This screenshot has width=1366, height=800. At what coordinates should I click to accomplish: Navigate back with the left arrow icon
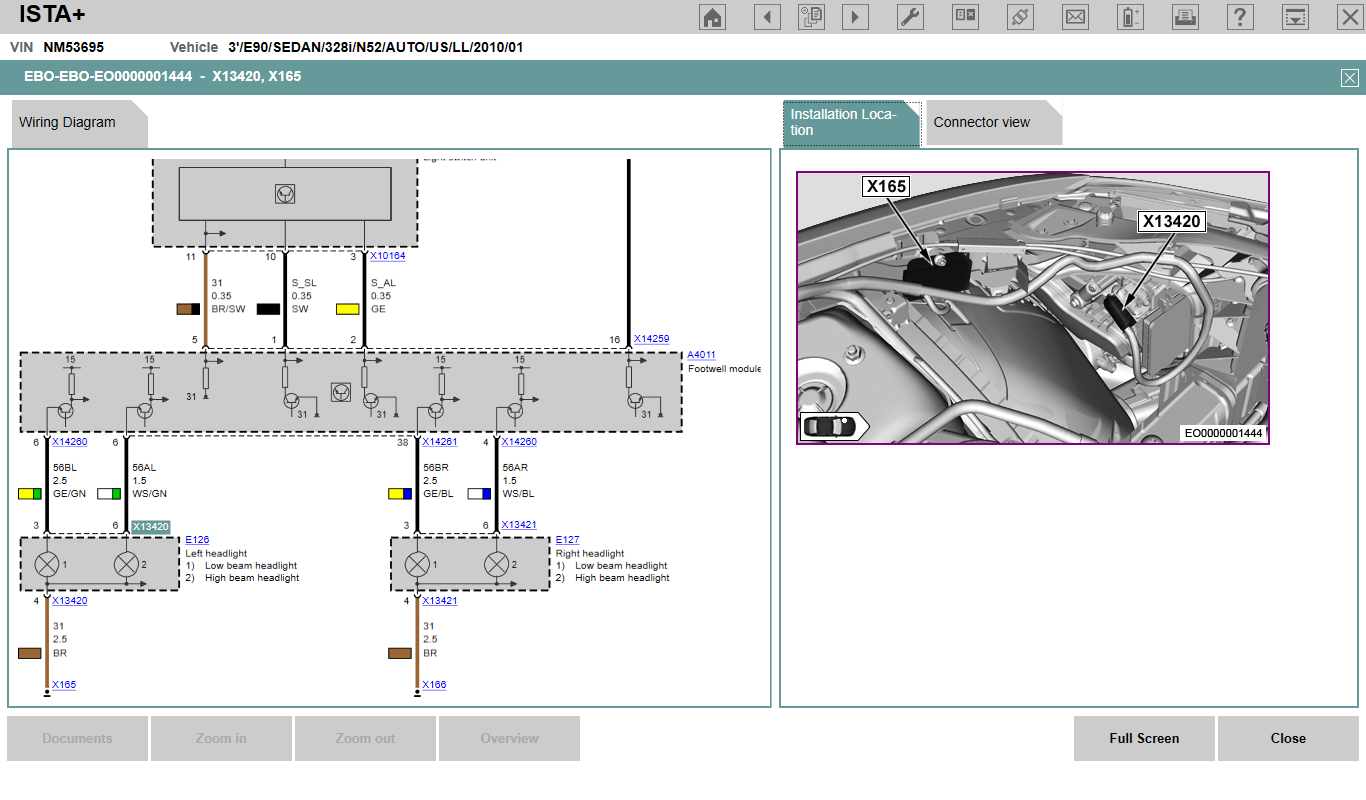click(x=767, y=17)
